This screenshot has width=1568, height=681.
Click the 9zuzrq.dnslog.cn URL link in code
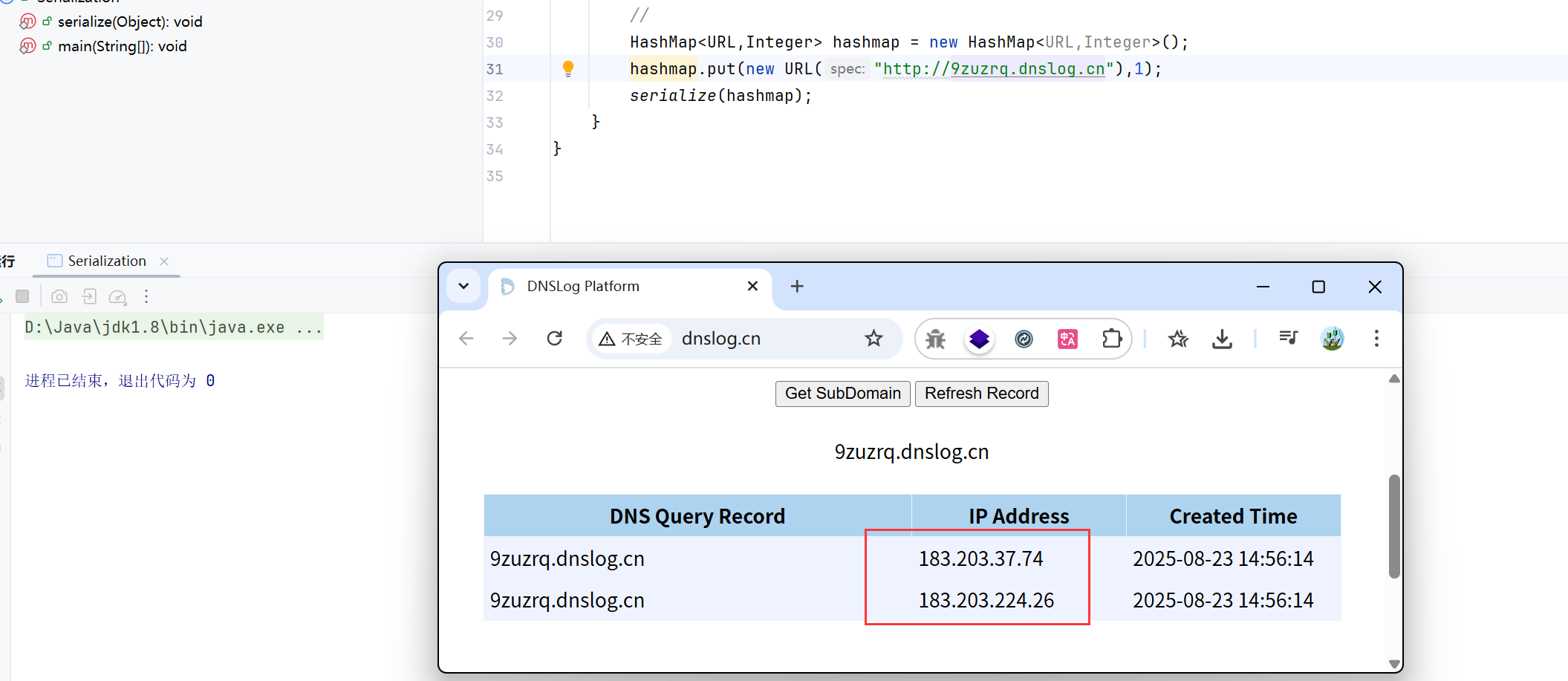1028,69
